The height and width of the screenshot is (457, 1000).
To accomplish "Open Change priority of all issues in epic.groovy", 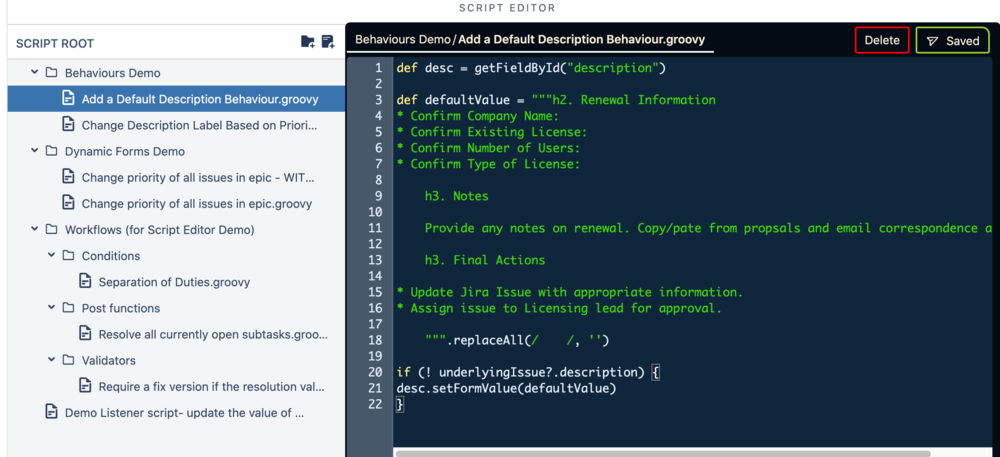I will (196, 204).
